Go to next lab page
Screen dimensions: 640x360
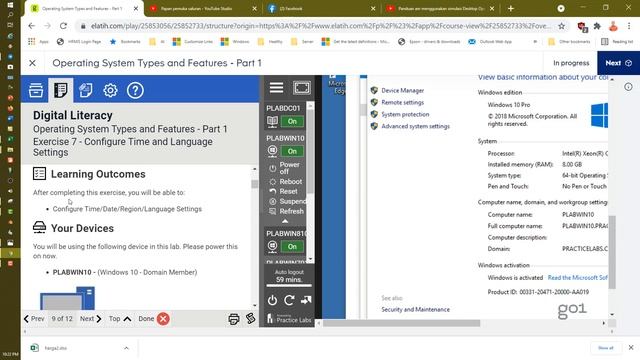click(91, 319)
